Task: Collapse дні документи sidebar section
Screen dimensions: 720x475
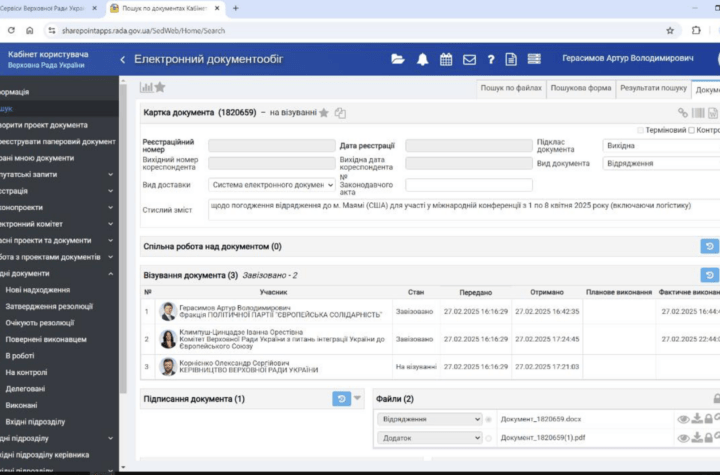Action: click(111, 274)
